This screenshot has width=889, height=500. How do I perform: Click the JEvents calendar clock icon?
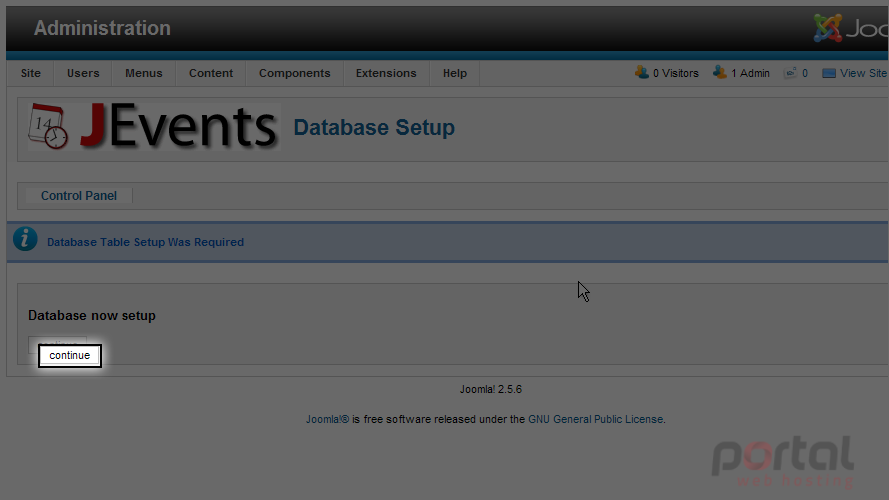point(48,126)
